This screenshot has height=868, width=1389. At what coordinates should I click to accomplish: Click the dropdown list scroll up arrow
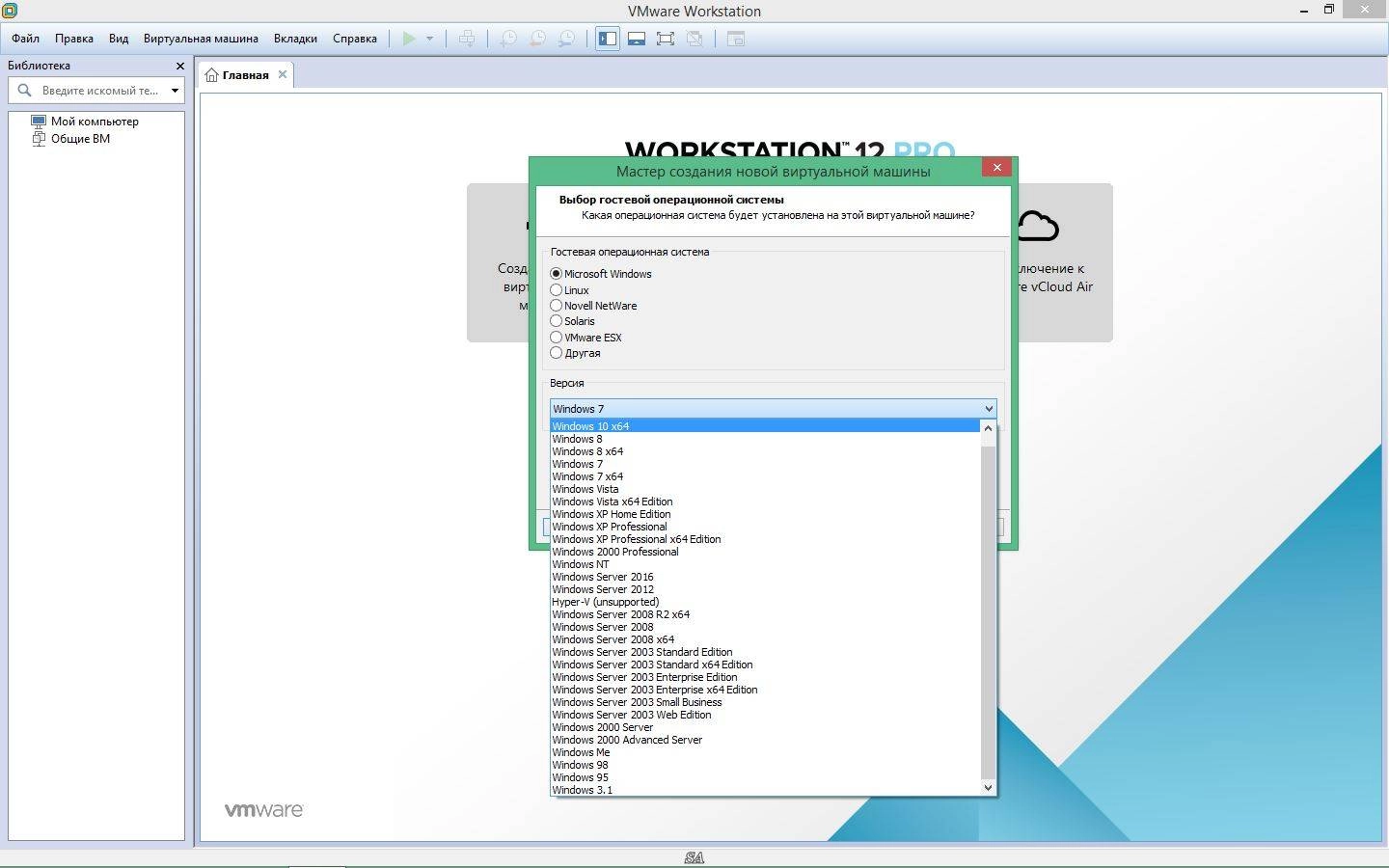[988, 428]
